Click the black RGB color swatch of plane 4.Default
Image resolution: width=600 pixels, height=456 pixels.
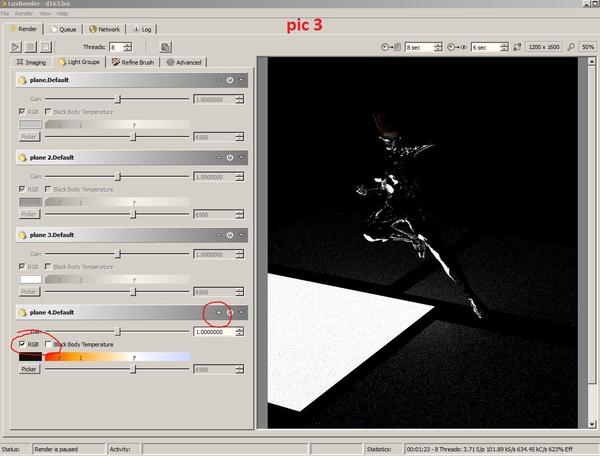coord(30,357)
